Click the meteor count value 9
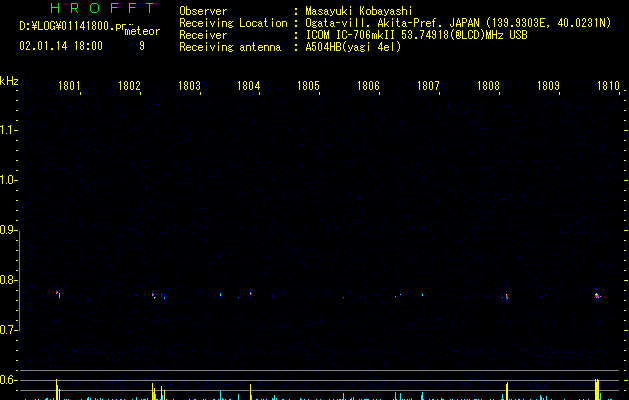This screenshot has width=629, height=400. point(142,46)
